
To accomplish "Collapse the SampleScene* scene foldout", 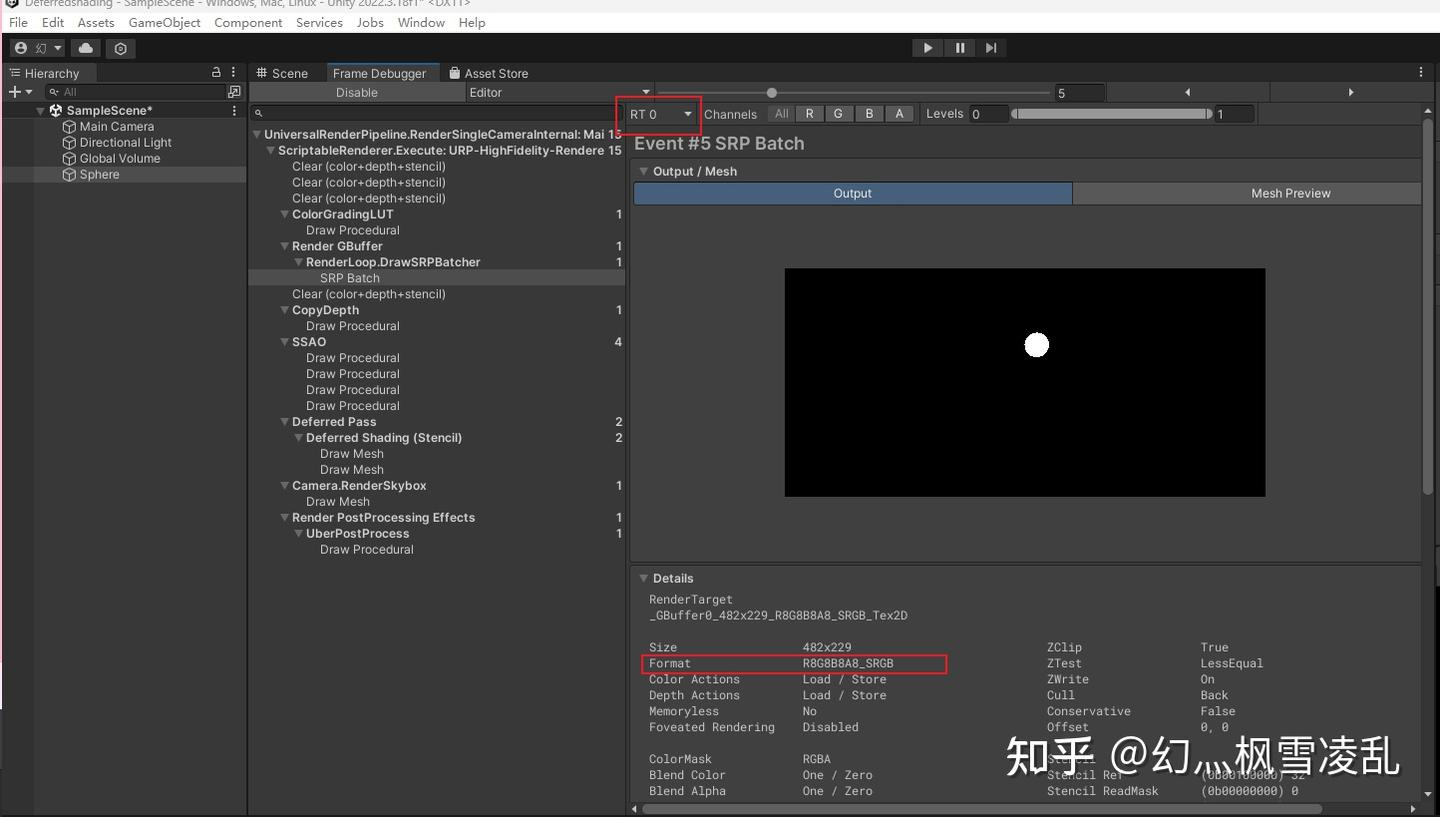I will (x=40, y=111).
